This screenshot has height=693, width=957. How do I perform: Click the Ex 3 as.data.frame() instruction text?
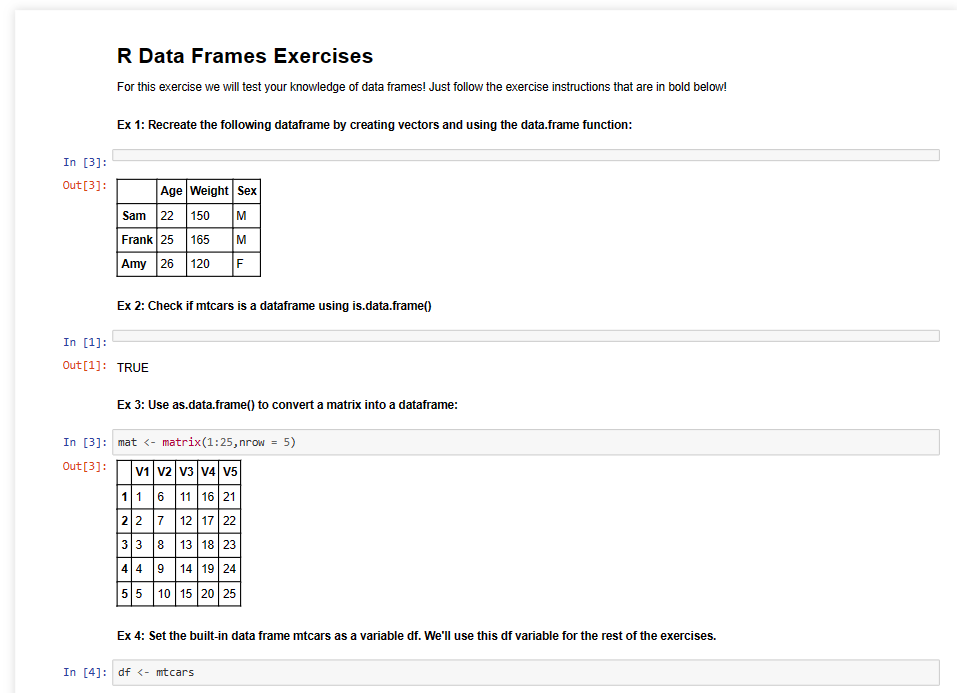287,405
